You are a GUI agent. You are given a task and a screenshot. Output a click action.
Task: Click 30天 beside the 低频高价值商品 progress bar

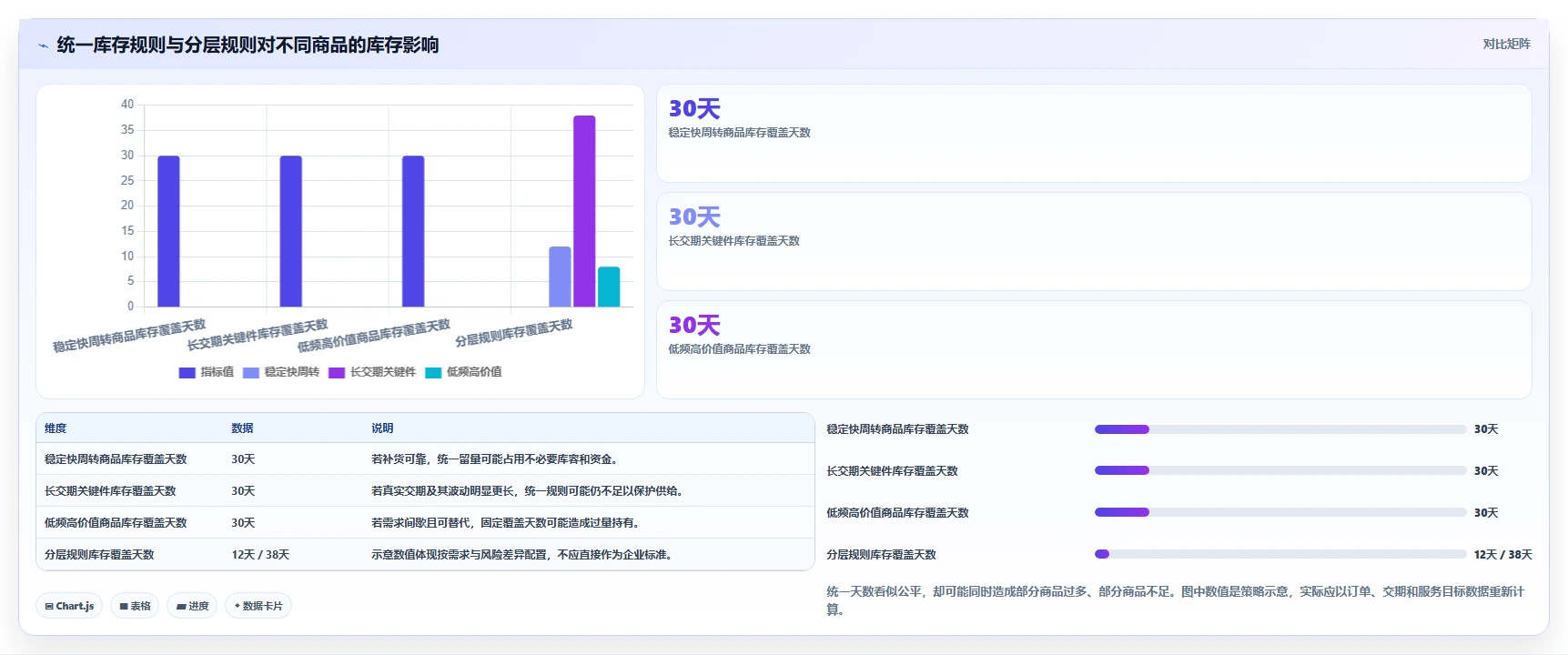[1486, 513]
